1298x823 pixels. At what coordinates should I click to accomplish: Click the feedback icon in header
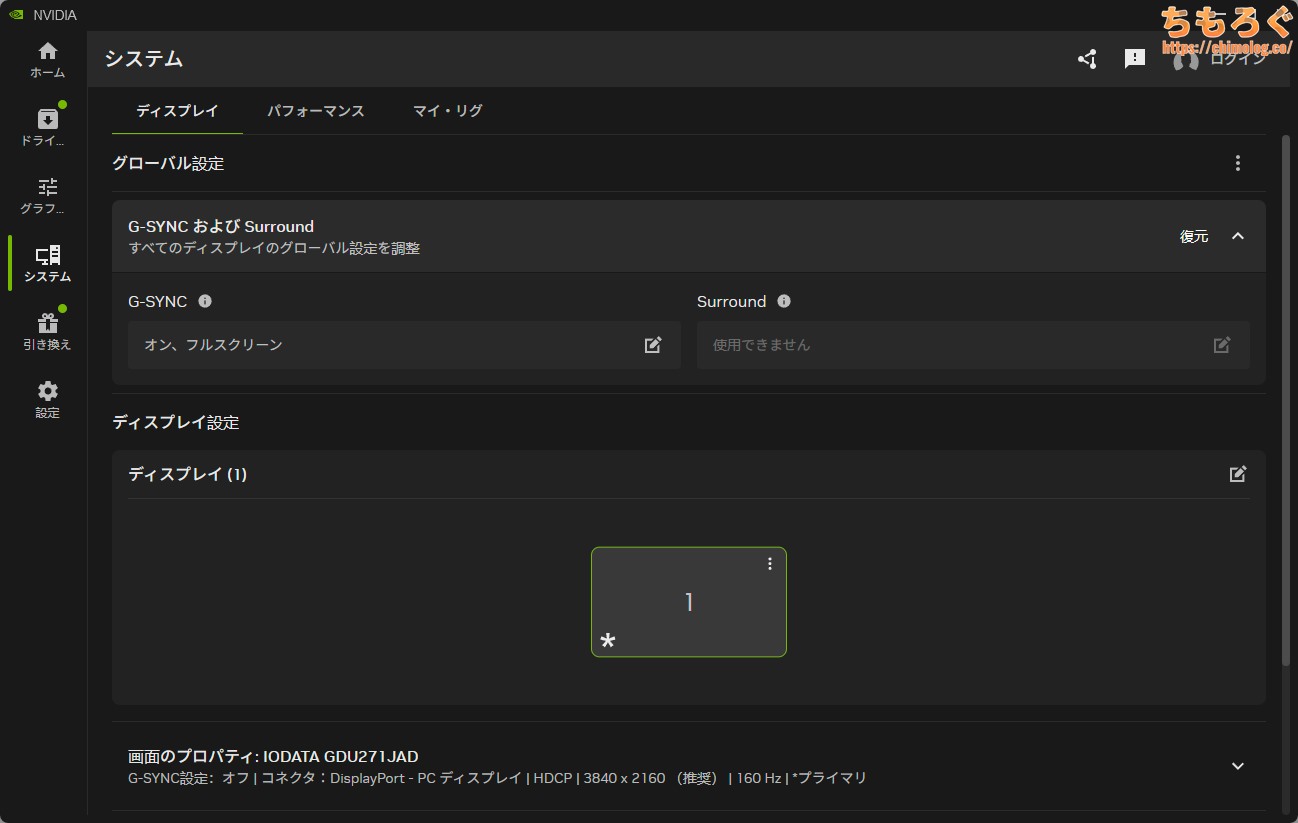pyautogui.click(x=1135, y=59)
